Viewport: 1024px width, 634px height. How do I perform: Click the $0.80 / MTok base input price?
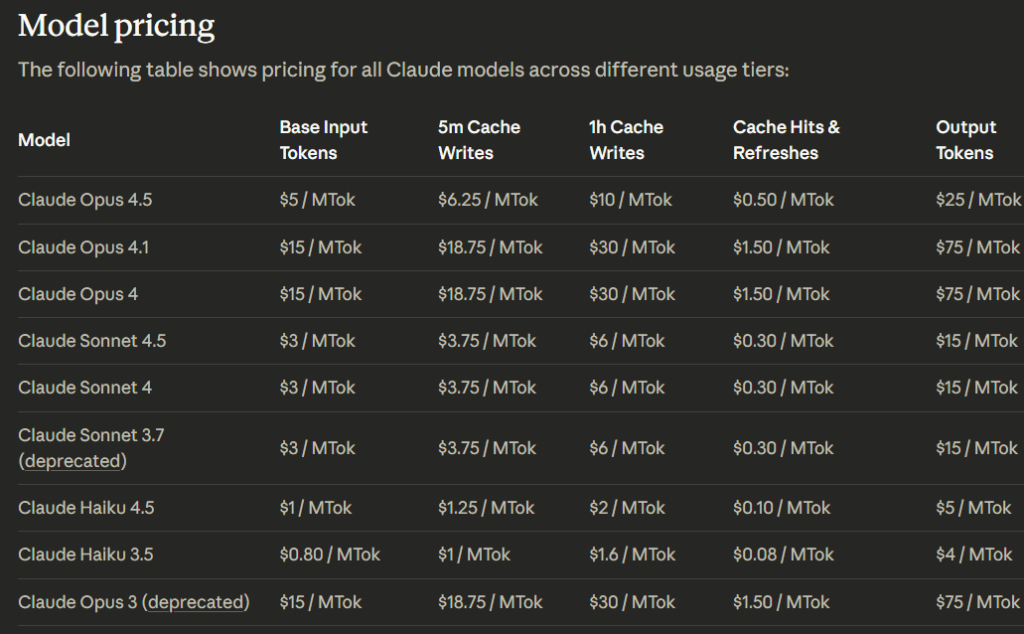(330, 554)
